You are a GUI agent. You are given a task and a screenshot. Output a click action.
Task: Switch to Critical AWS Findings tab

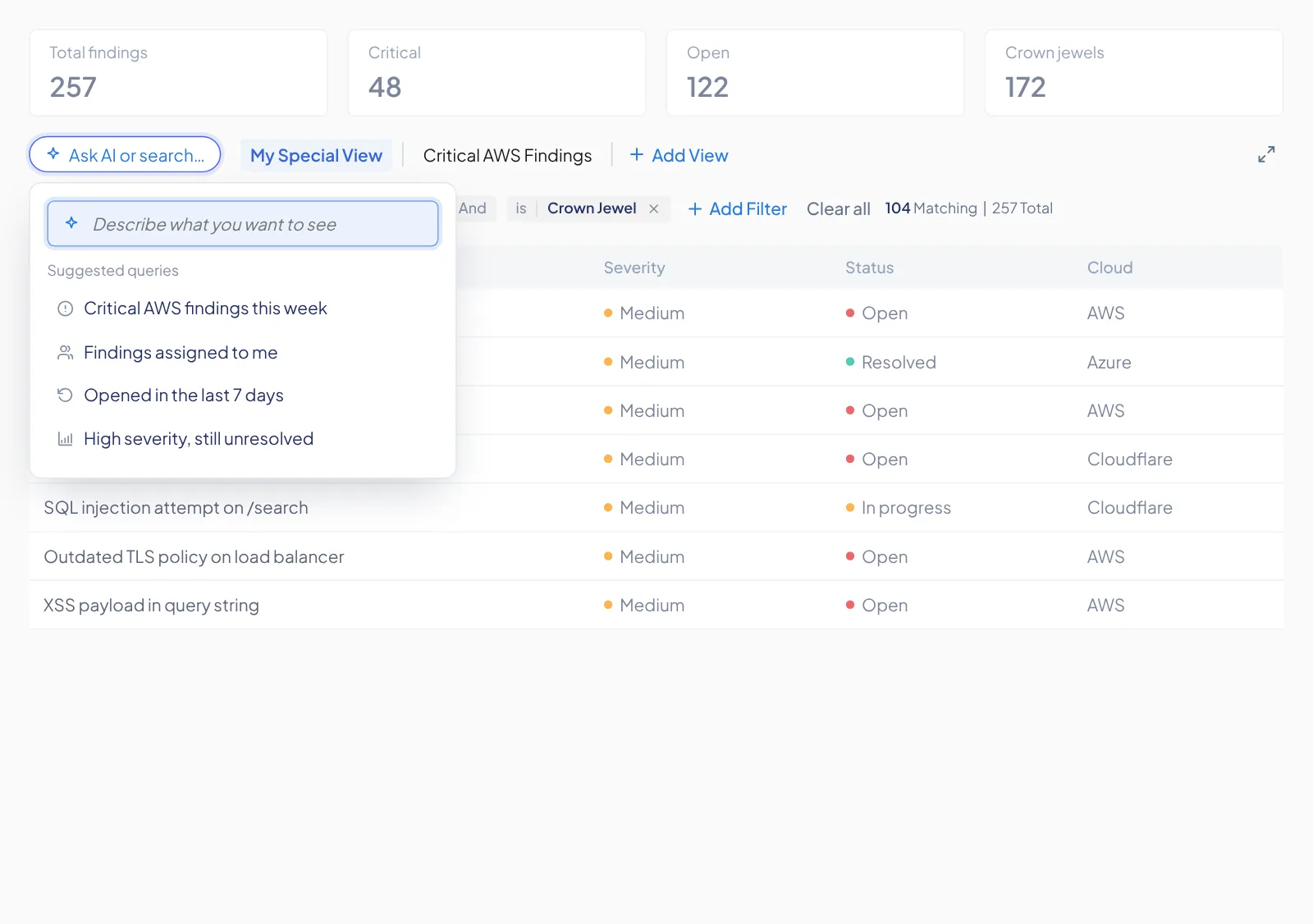507,155
